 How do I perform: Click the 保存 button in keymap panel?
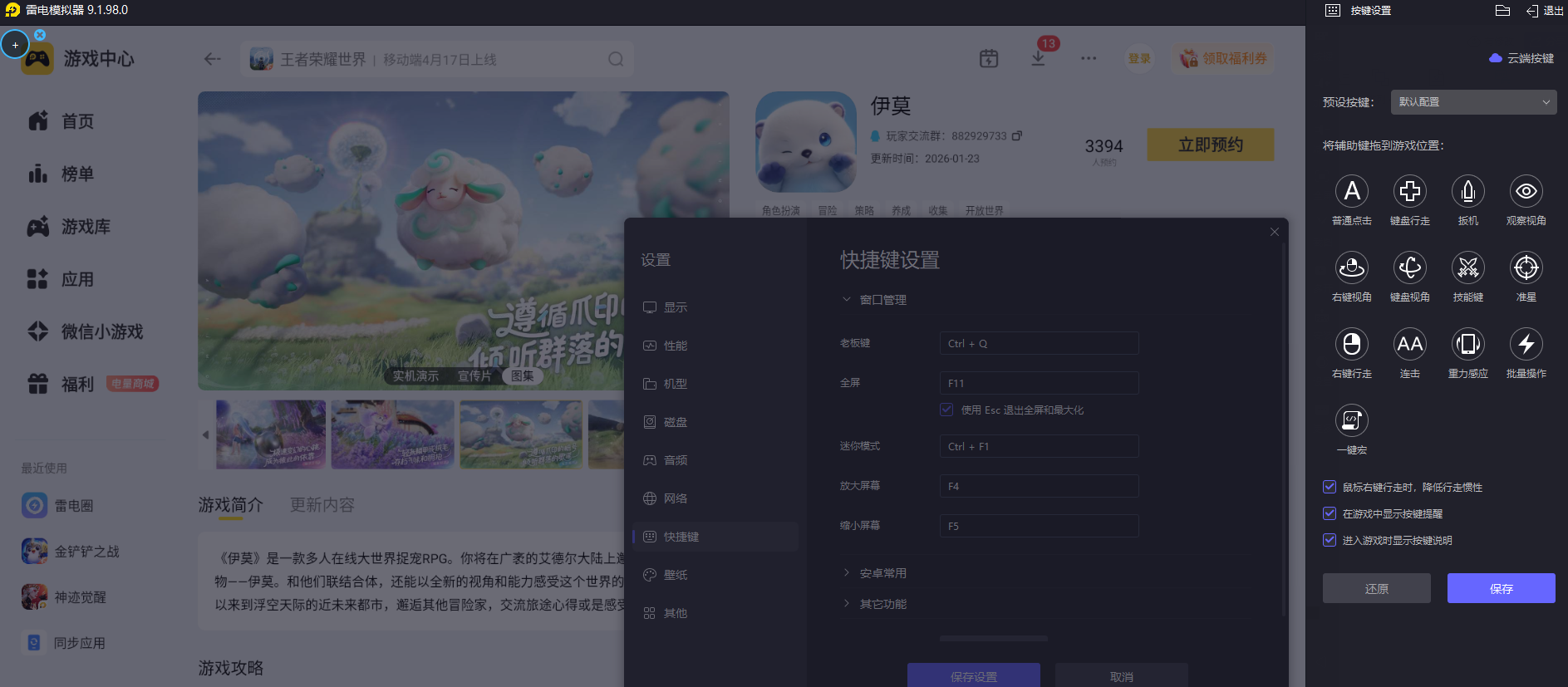point(1502,588)
